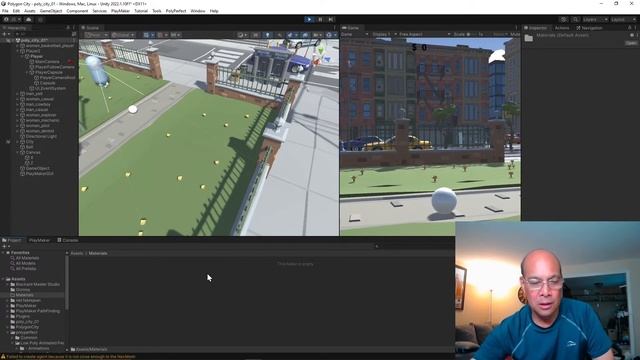The height and width of the screenshot is (360, 640).
Task: Expand the Canvas object in Hierarchy
Action: 18,152
